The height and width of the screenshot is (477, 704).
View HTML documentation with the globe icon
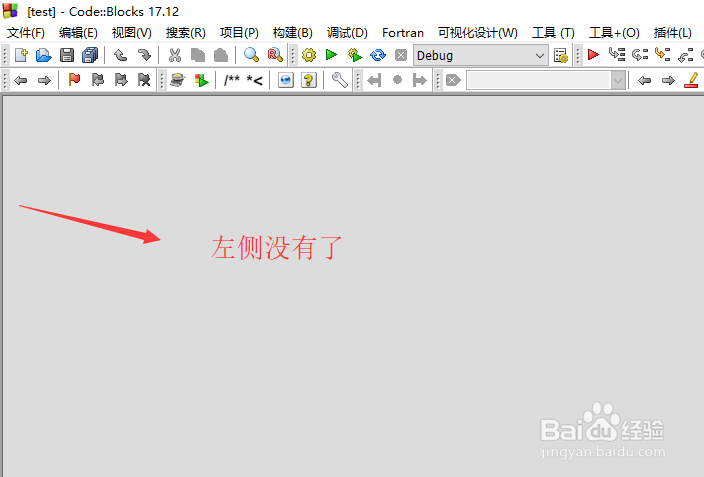[x=286, y=80]
